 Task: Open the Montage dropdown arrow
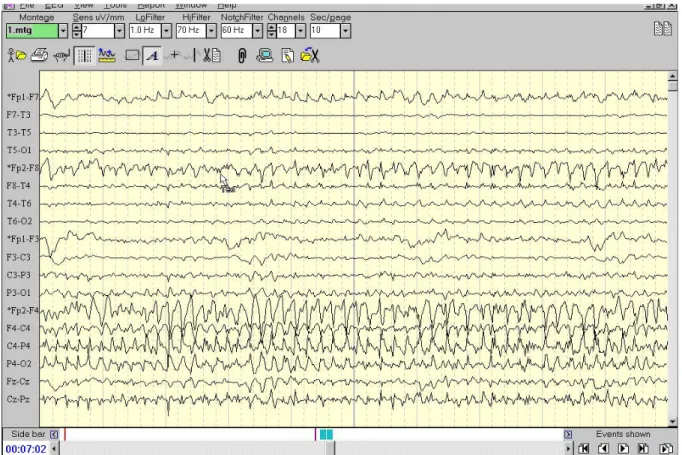coord(63,30)
